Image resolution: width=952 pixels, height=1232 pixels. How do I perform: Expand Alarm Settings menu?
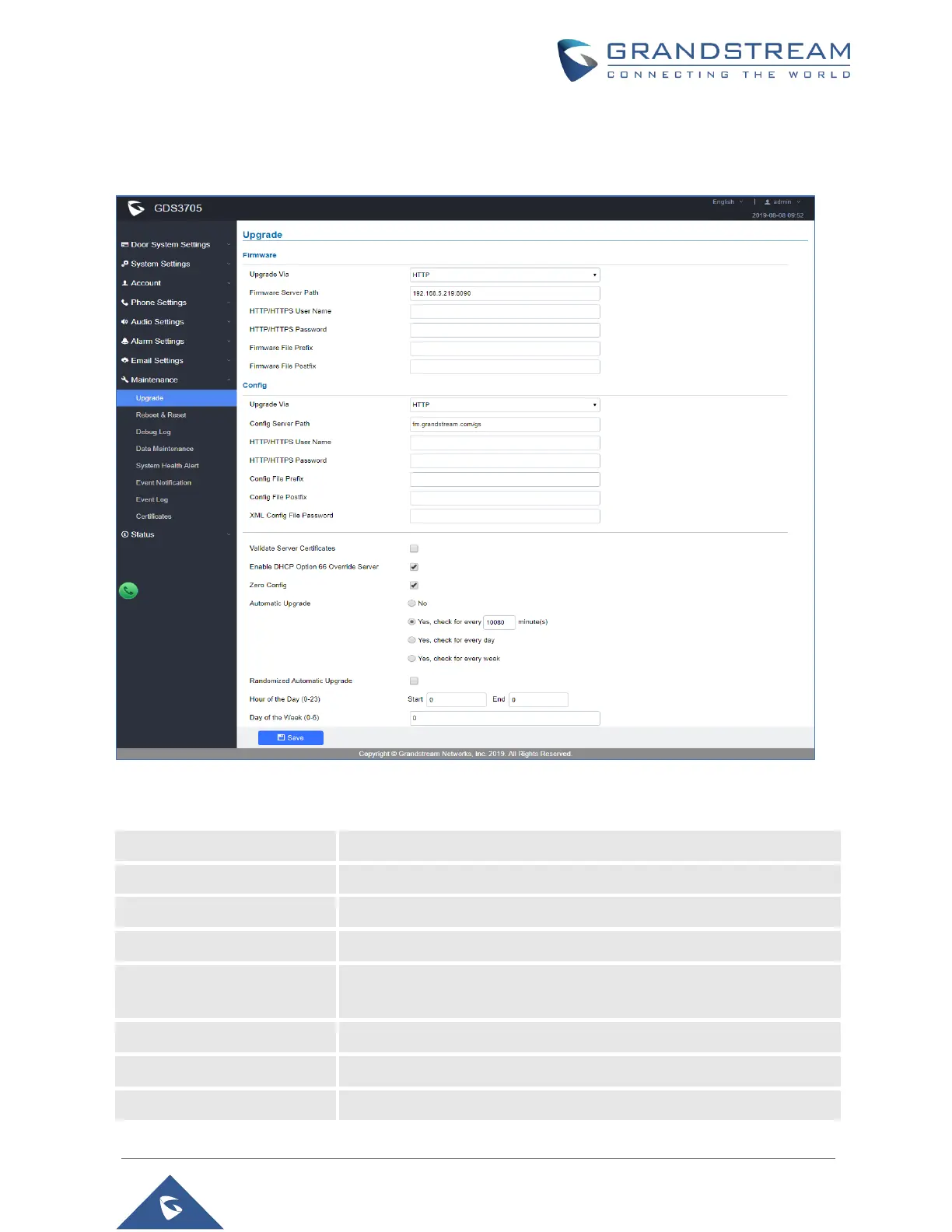click(177, 341)
